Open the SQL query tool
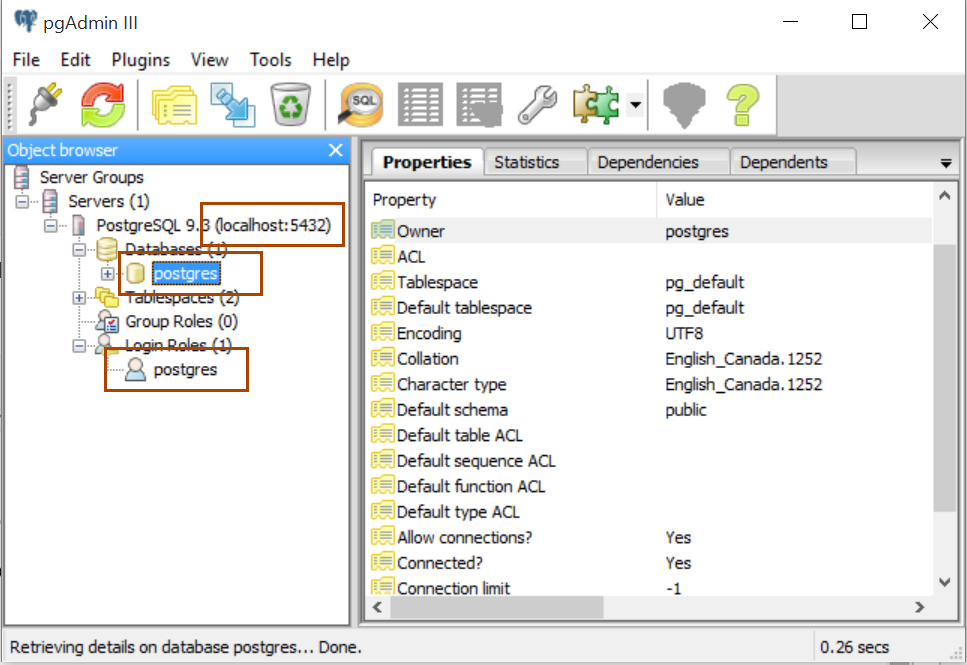The image size is (967, 665). coord(361,105)
